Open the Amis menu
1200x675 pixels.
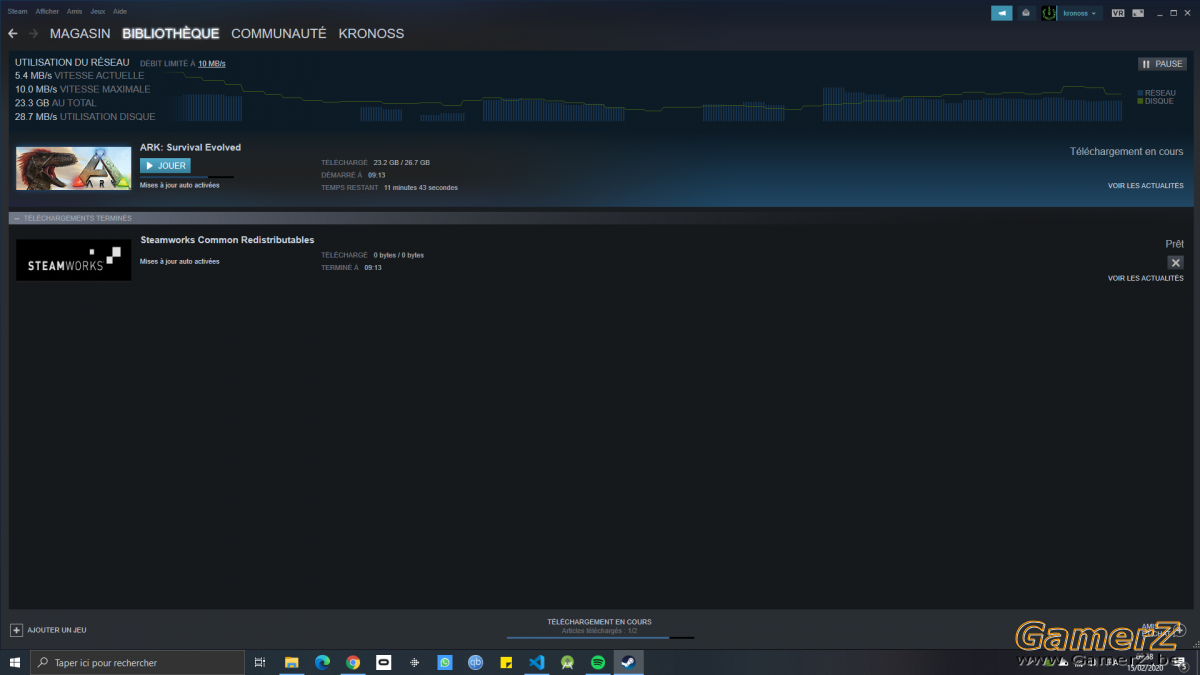[74, 11]
